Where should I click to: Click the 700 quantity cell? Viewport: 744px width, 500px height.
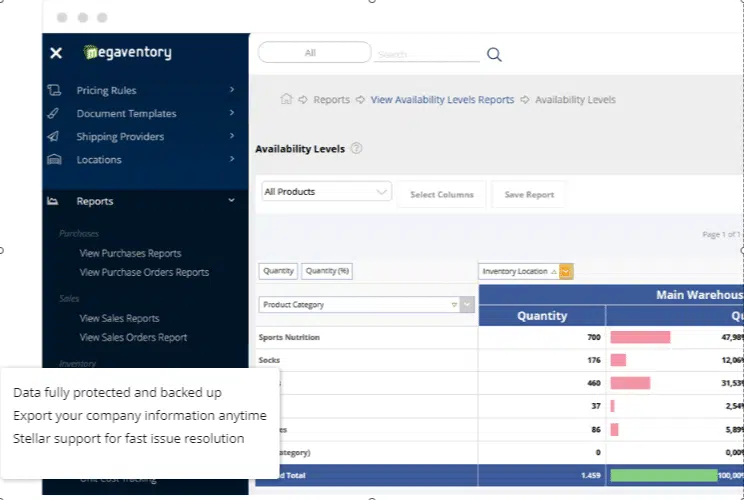(x=594, y=337)
